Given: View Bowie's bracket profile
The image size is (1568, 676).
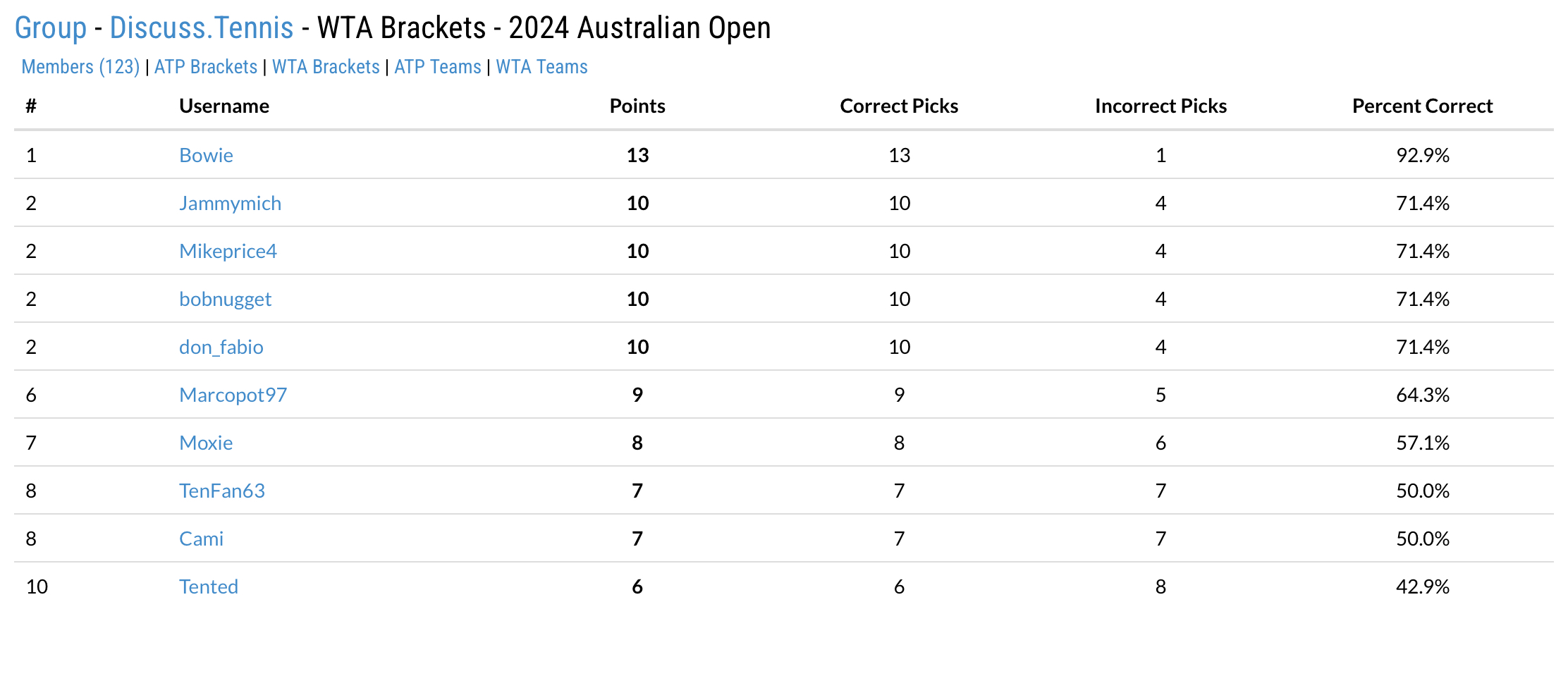Looking at the screenshot, I should point(206,155).
